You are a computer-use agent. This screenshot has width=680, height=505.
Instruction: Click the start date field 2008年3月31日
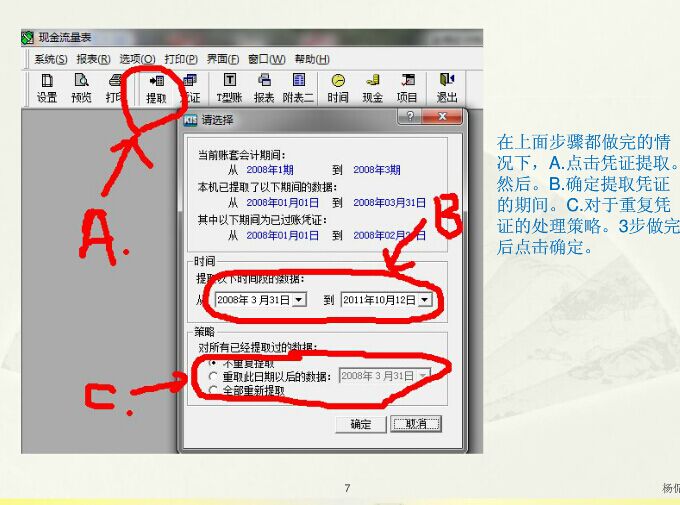tap(261, 300)
